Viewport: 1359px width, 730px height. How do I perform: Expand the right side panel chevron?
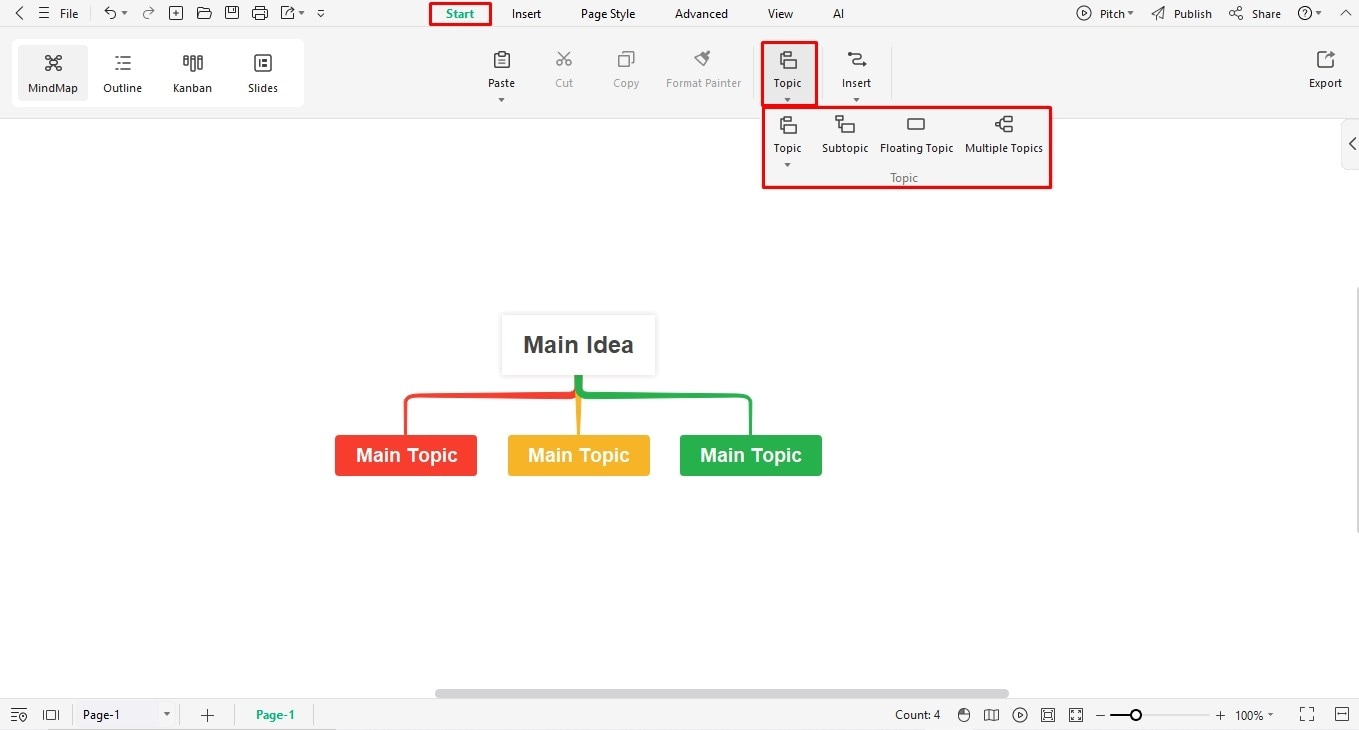click(1352, 144)
